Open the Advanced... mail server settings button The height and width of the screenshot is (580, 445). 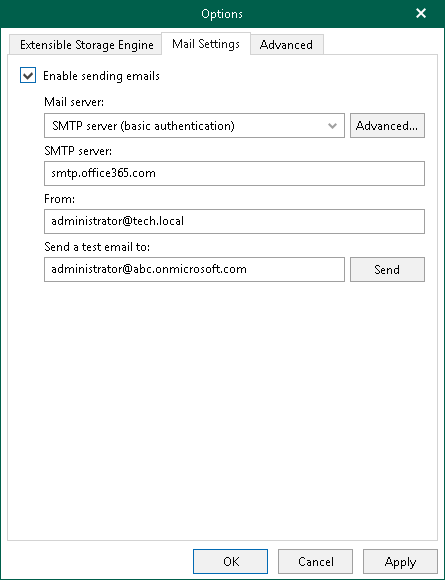coord(387,126)
